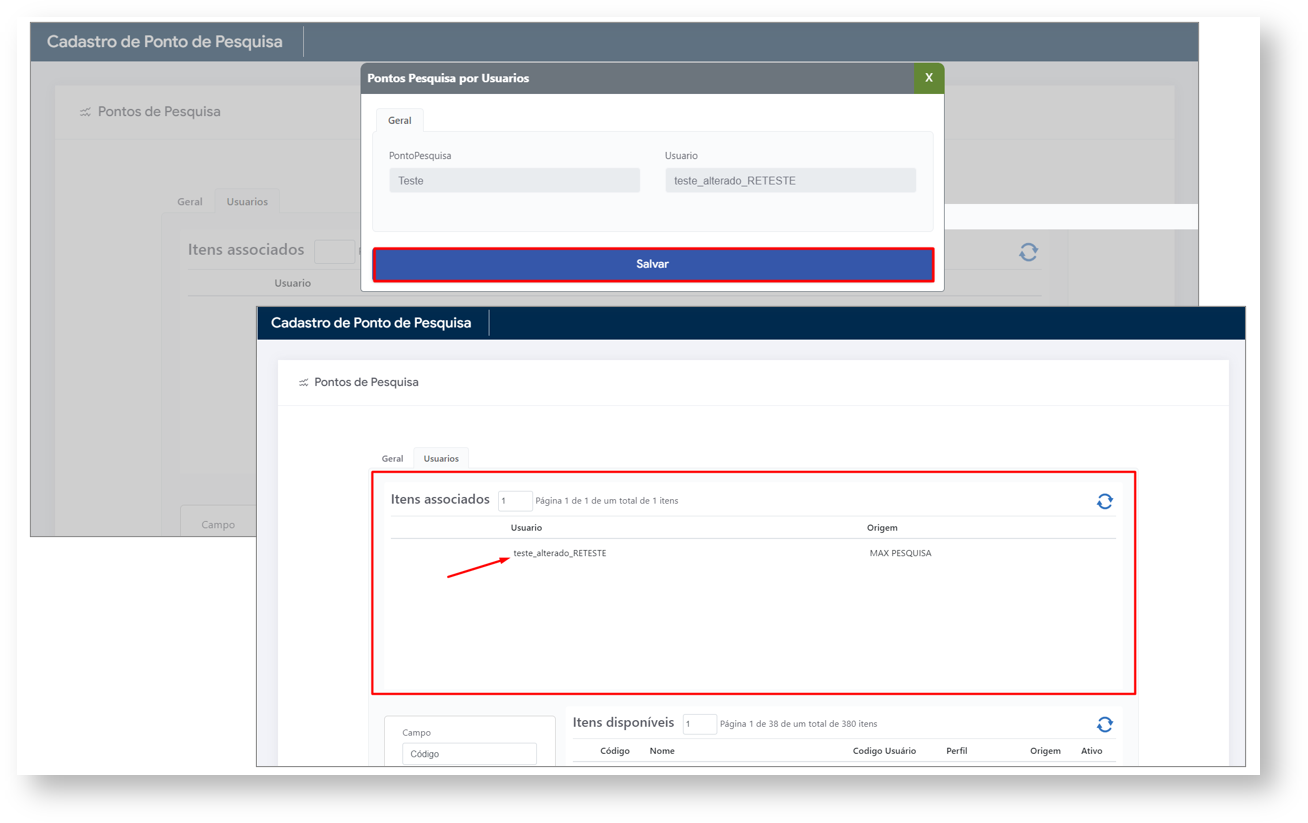This screenshot has width=1308, height=823.
Task: Click the Ativo column header
Action: [1091, 751]
